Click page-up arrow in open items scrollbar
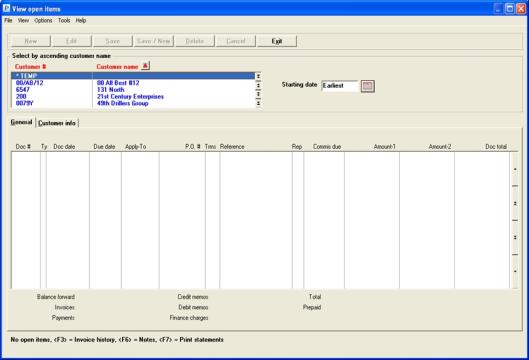529x360 pixels. point(515,203)
